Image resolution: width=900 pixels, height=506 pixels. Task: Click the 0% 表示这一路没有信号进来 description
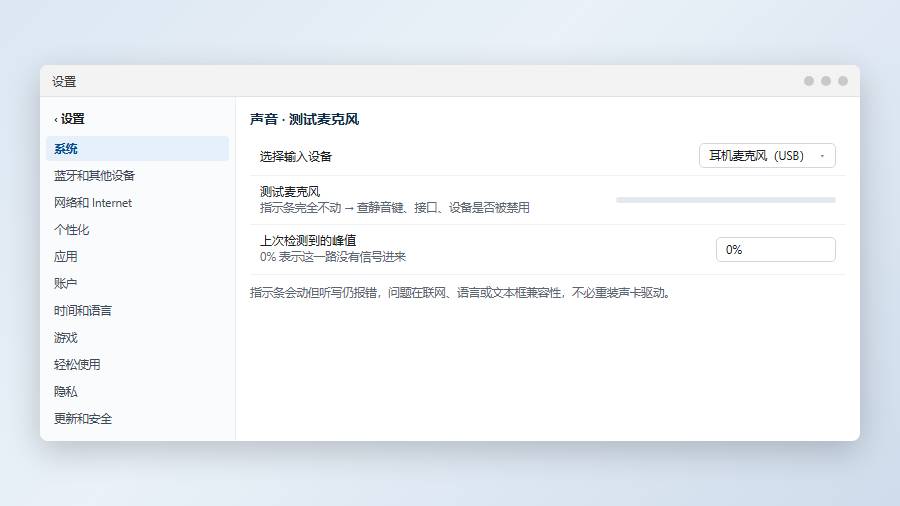point(333,256)
